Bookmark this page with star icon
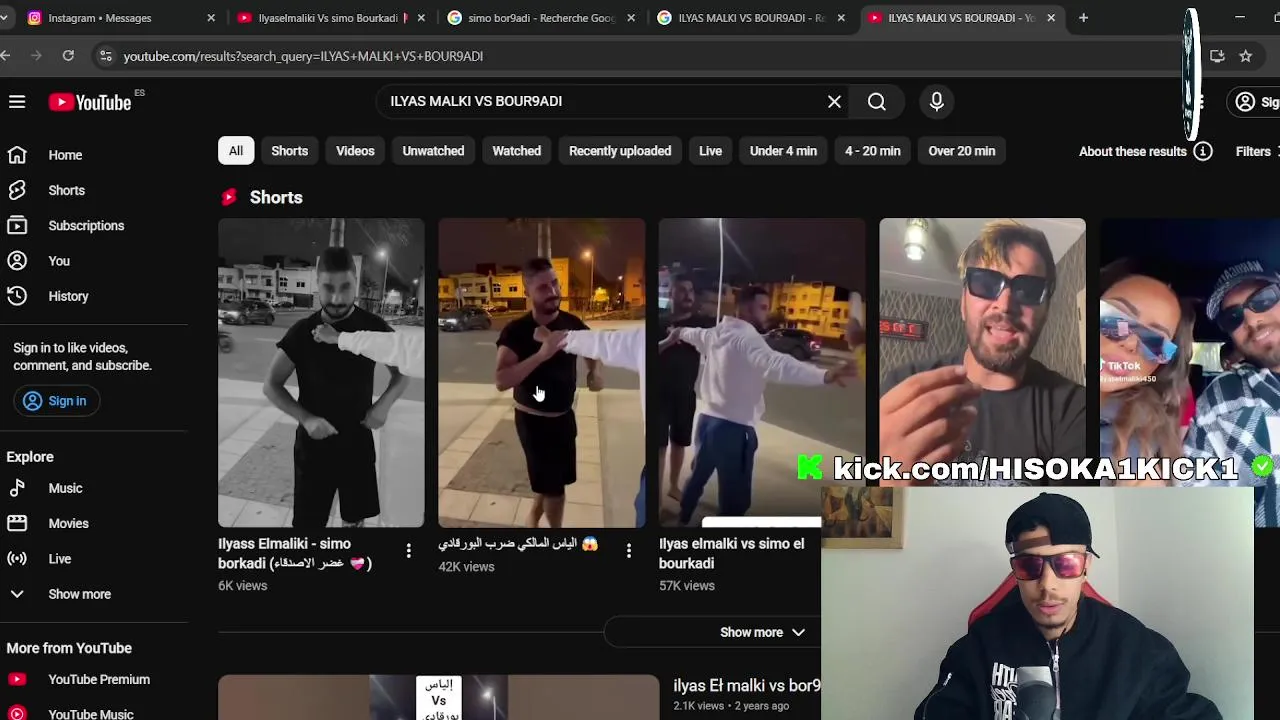 (1245, 56)
